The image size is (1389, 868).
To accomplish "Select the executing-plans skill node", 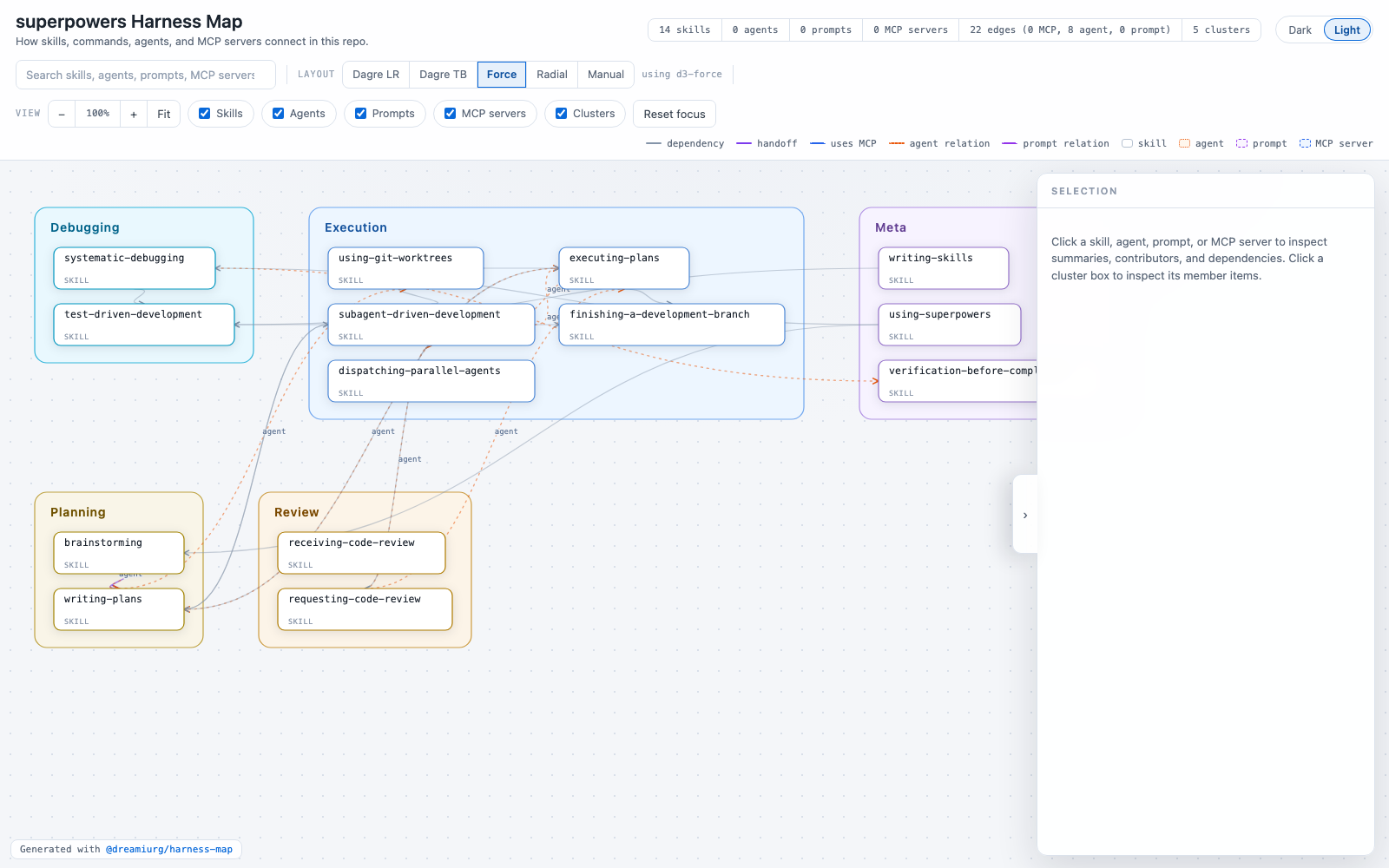I will (624, 268).
